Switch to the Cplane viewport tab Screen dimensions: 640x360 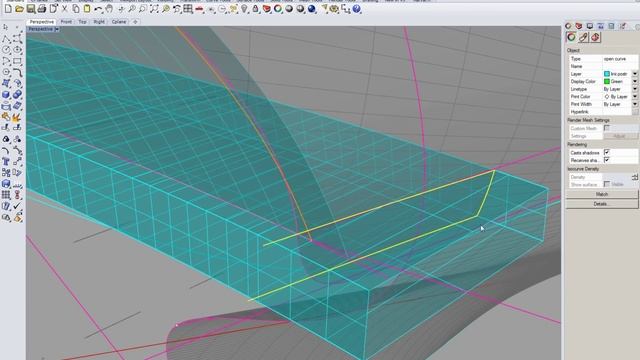click(x=119, y=22)
